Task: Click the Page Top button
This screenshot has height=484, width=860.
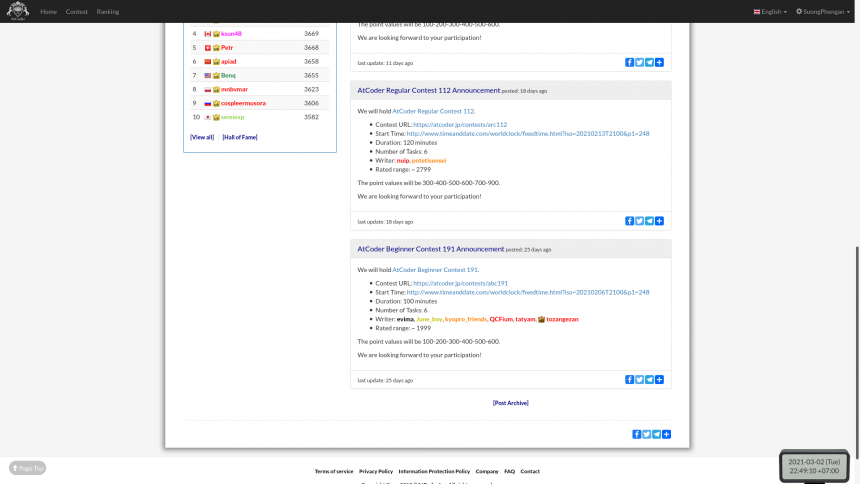Action: 27,468
